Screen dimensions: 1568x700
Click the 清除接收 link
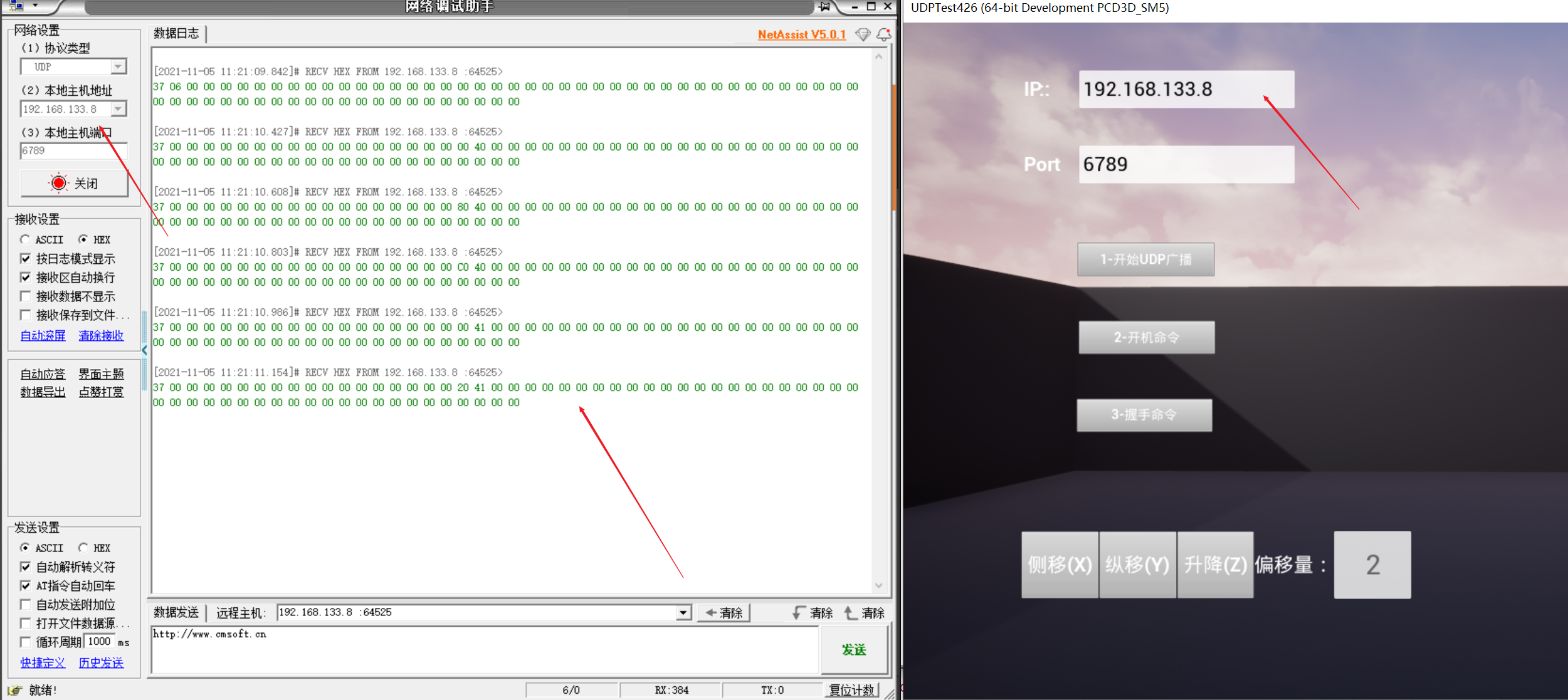pyautogui.click(x=101, y=336)
